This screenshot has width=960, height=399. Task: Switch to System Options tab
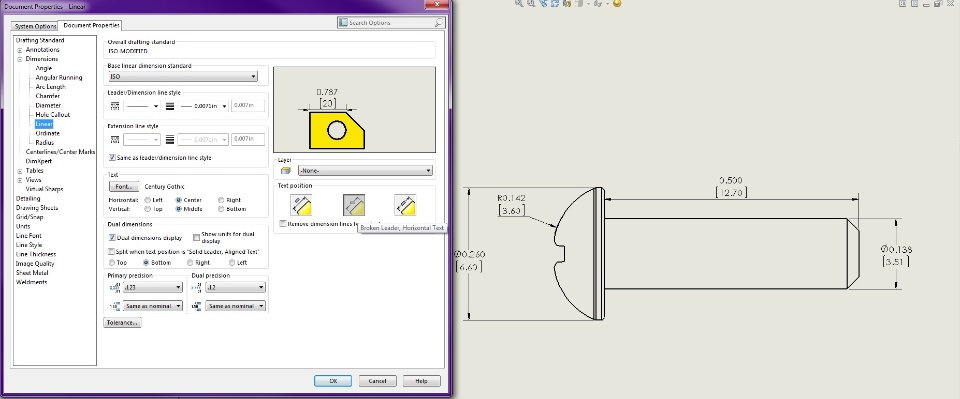coord(36,26)
